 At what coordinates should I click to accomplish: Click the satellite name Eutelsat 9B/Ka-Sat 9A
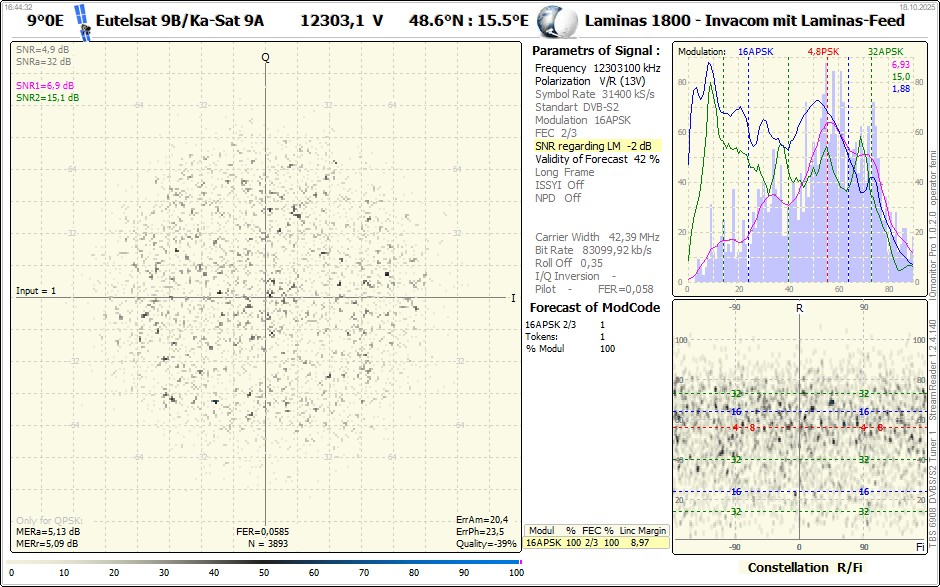point(180,21)
